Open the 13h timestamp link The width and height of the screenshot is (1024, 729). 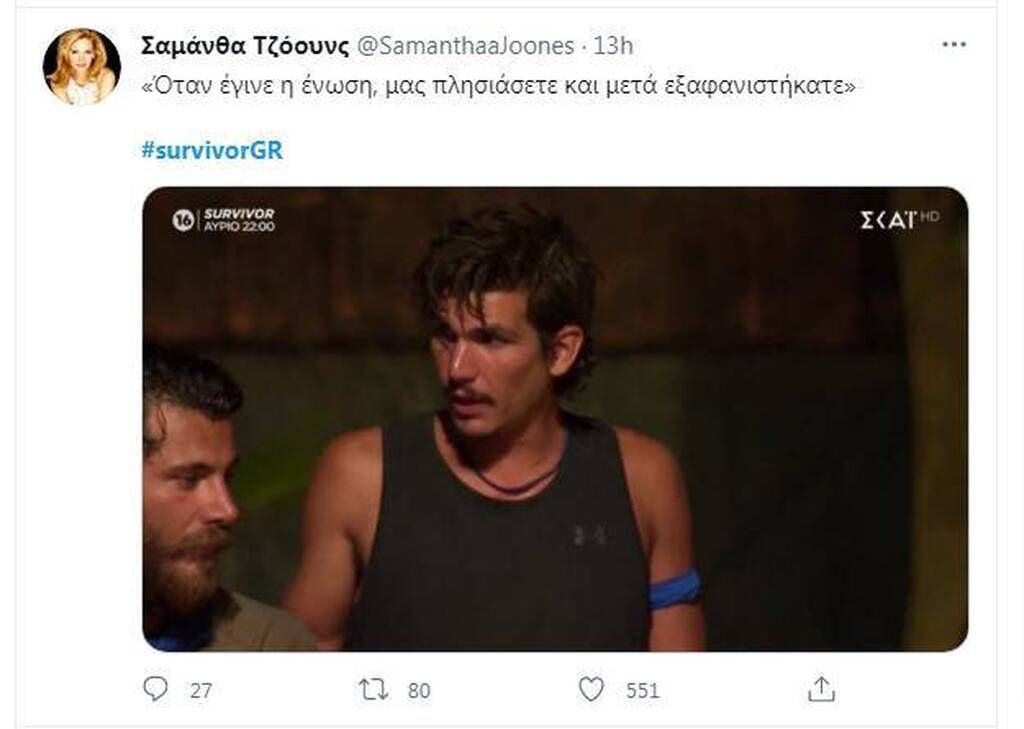click(x=613, y=46)
